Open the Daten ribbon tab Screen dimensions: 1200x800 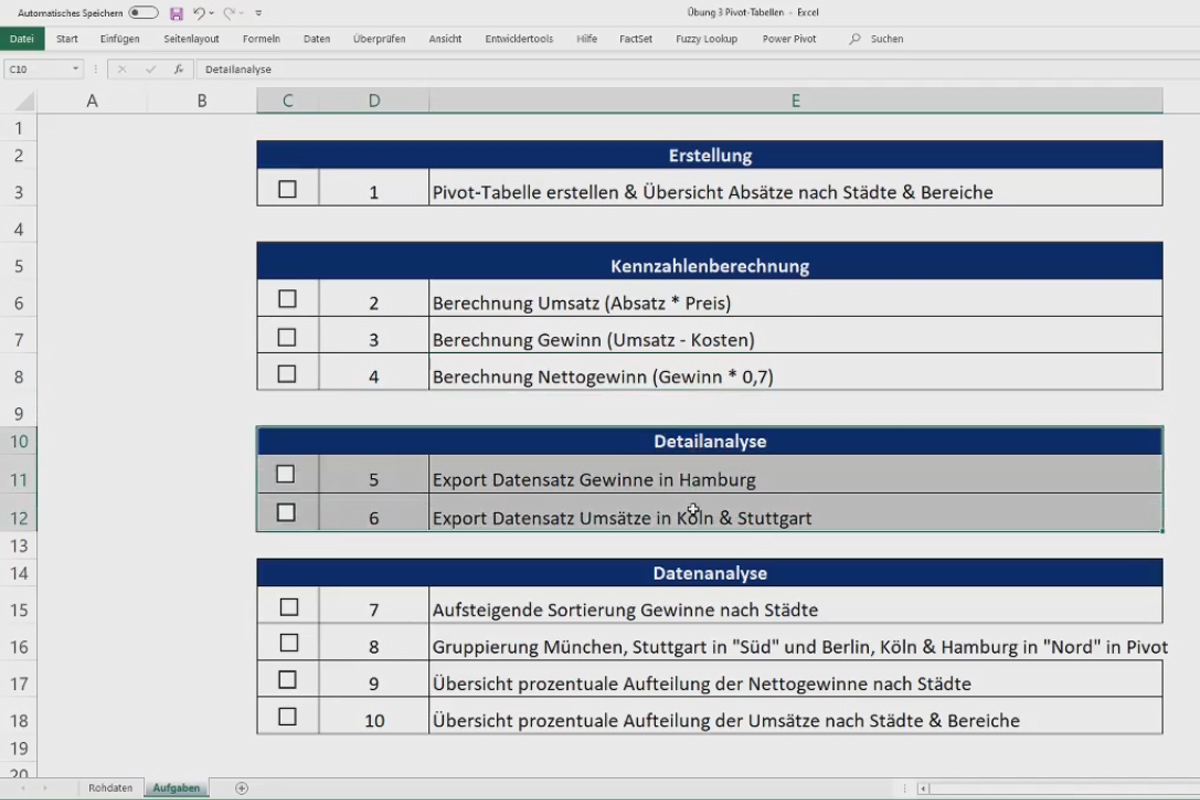pos(317,39)
